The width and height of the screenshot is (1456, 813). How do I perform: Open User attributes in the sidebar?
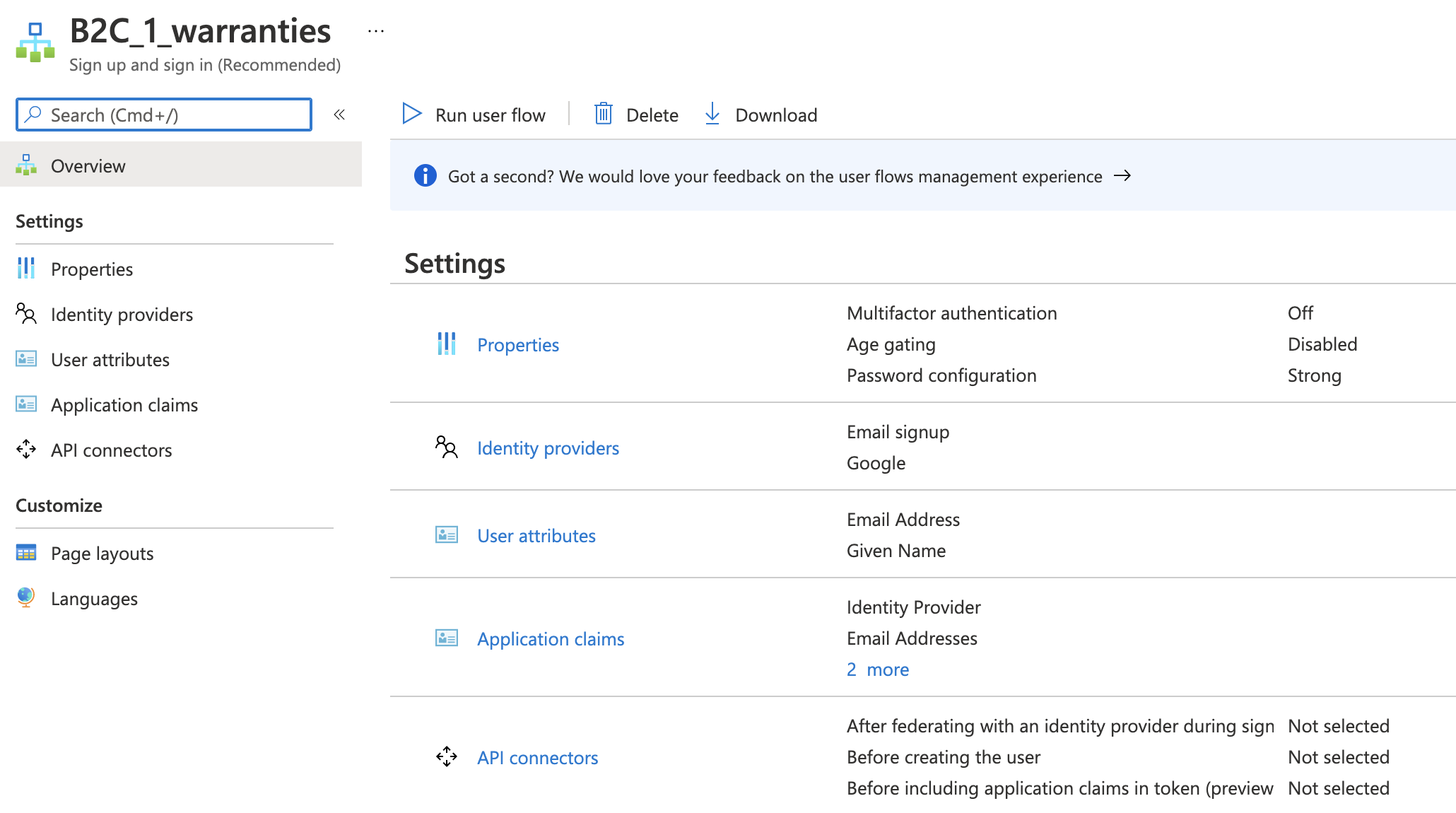110,360
